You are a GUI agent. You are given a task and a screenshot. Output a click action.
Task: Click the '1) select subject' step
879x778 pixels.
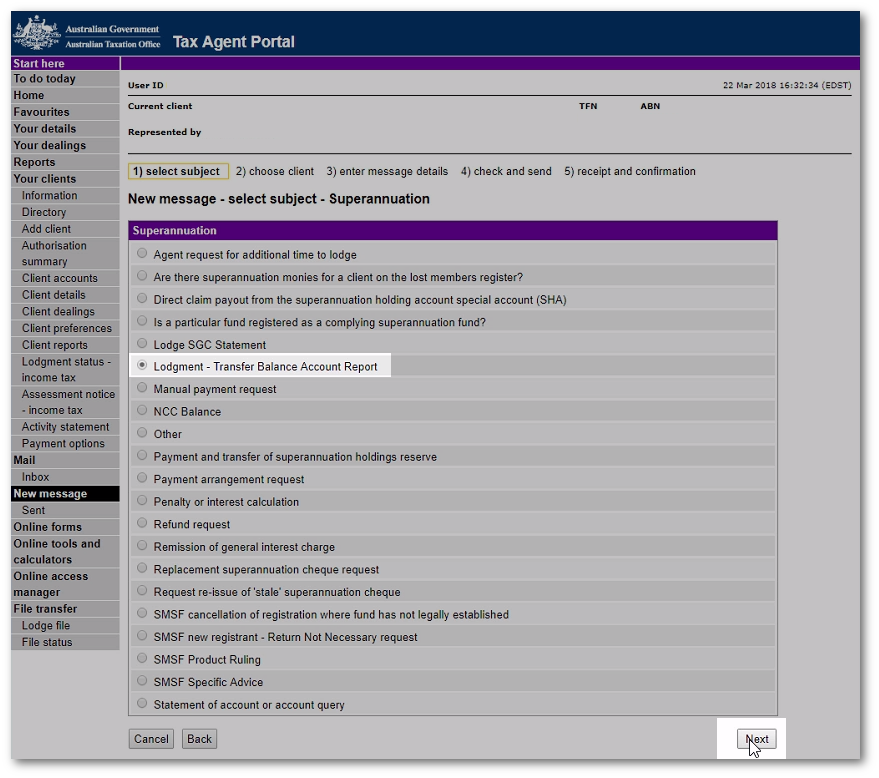pos(178,171)
